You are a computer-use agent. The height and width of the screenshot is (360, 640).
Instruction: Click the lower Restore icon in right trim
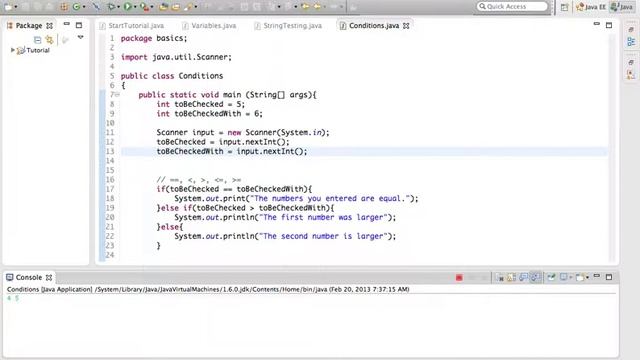[631, 62]
